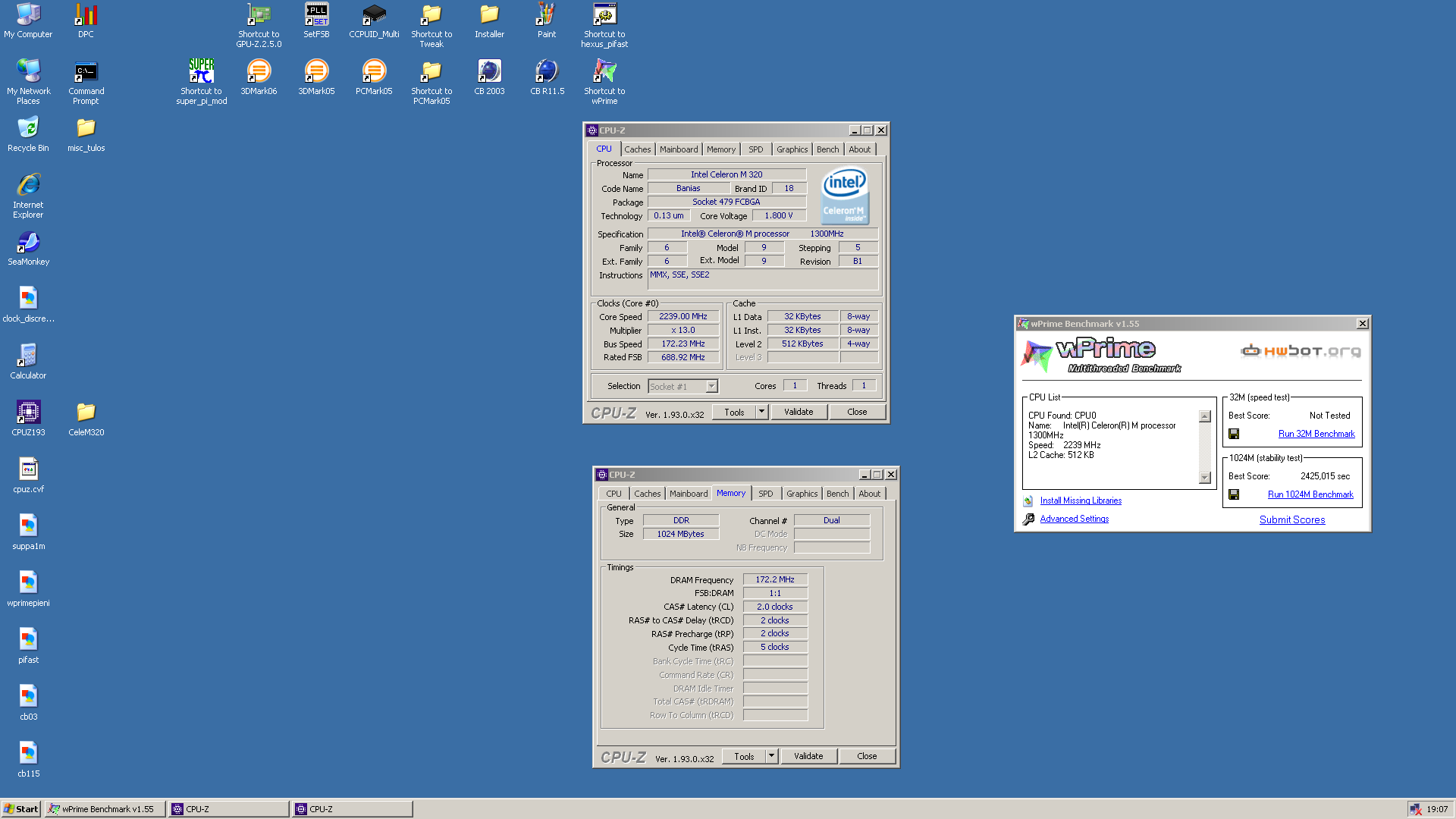This screenshot has height=819, width=1456.
Task: Open the Installer folder icon
Action: pos(489,20)
